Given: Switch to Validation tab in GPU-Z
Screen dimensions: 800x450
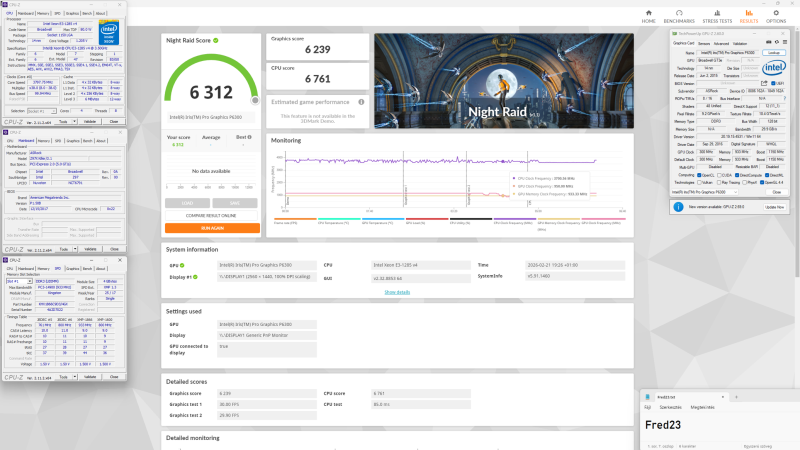Looking at the screenshot, I should 740,43.
